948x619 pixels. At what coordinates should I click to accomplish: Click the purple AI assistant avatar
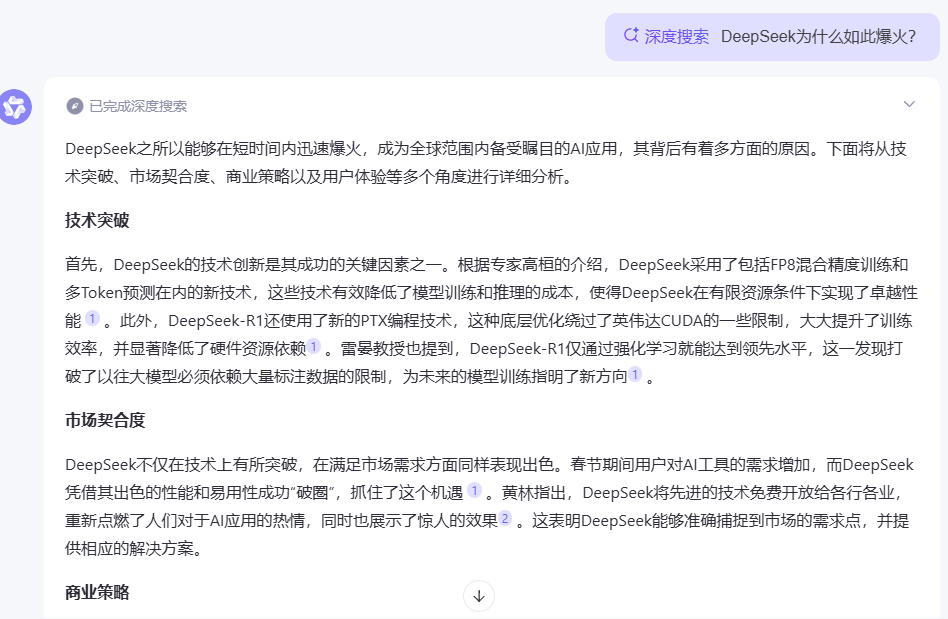coord(15,106)
